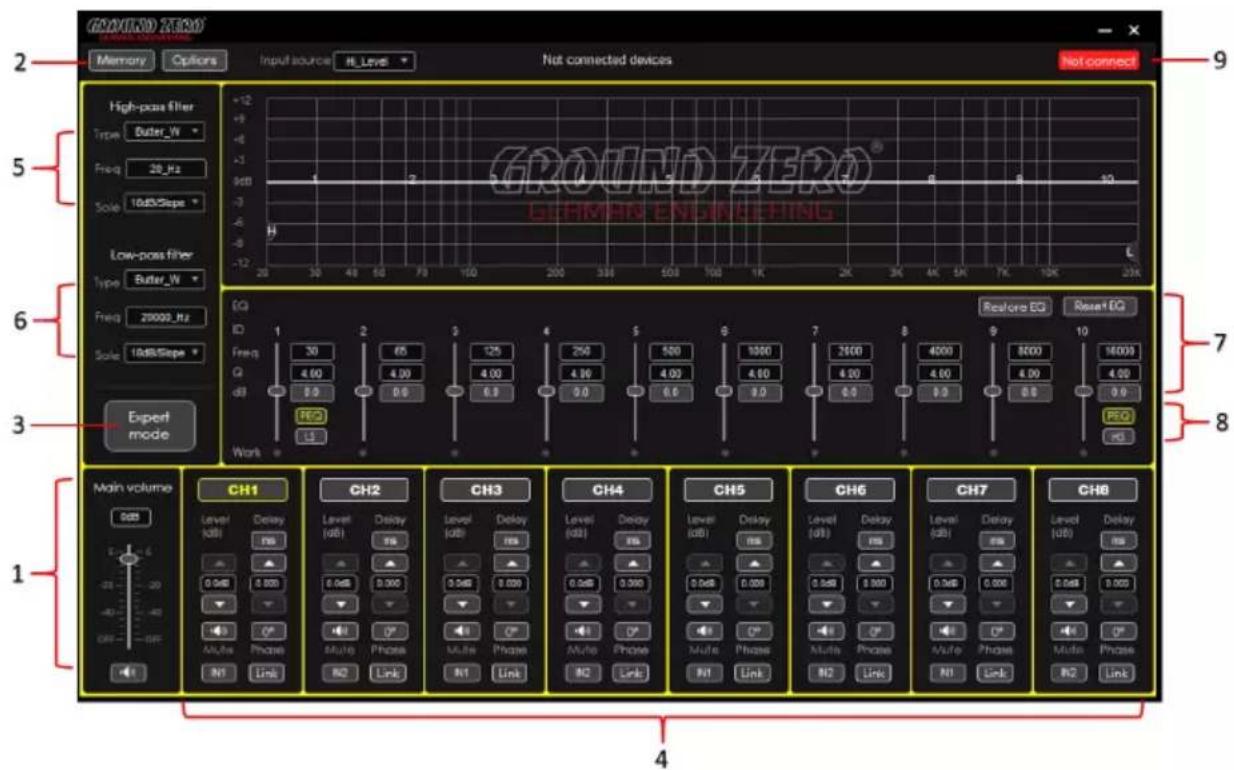Select the CH1 channel tab

click(242, 490)
